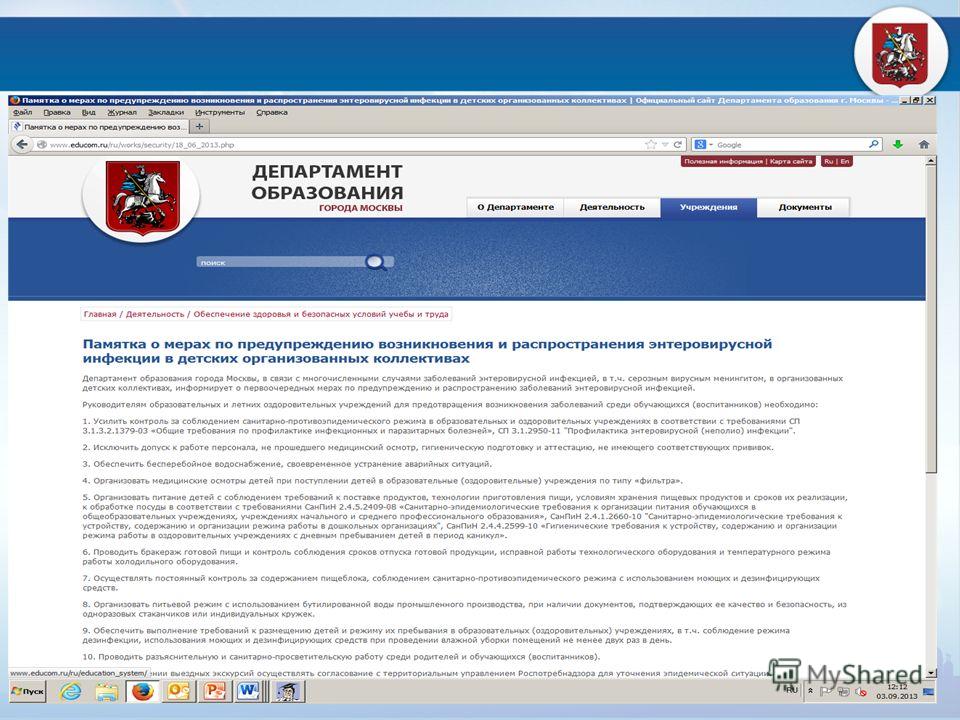The height and width of the screenshot is (720, 960).
Task: Click the heading "Памятка о мерах по предупреждению"
Action: pos(427,351)
